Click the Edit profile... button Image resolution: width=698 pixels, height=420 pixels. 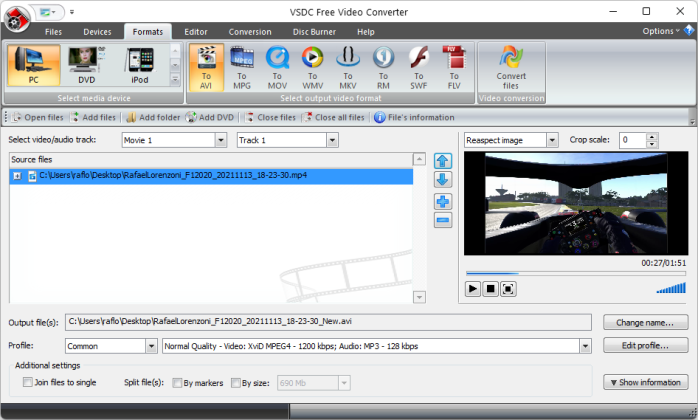[645, 345]
